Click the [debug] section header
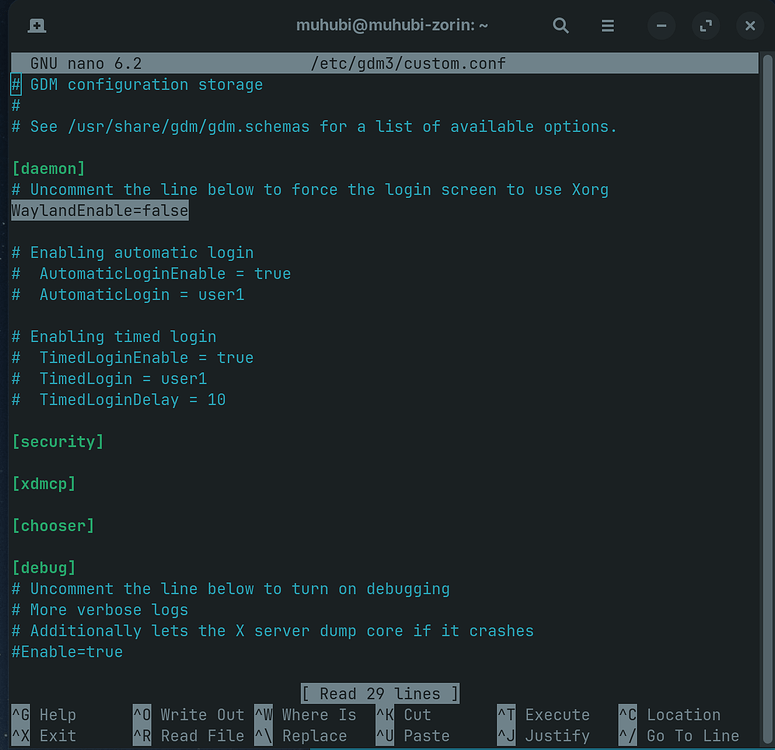The height and width of the screenshot is (750, 775). click(44, 568)
